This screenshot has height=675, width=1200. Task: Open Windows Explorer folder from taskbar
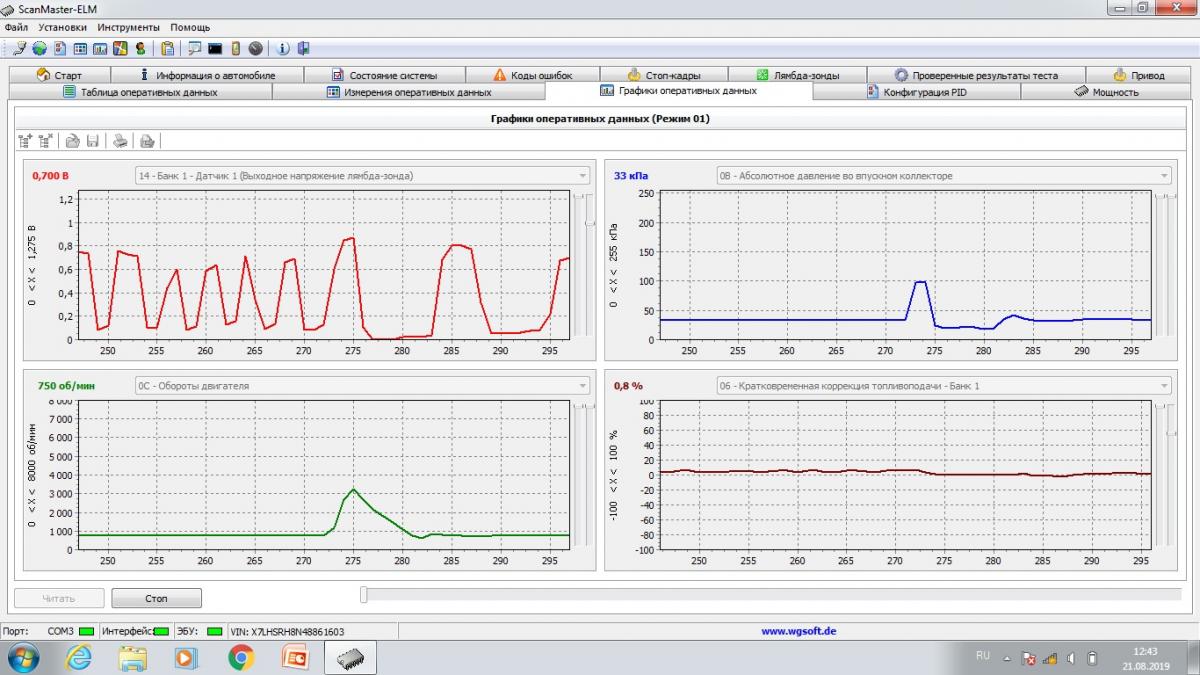click(x=133, y=658)
